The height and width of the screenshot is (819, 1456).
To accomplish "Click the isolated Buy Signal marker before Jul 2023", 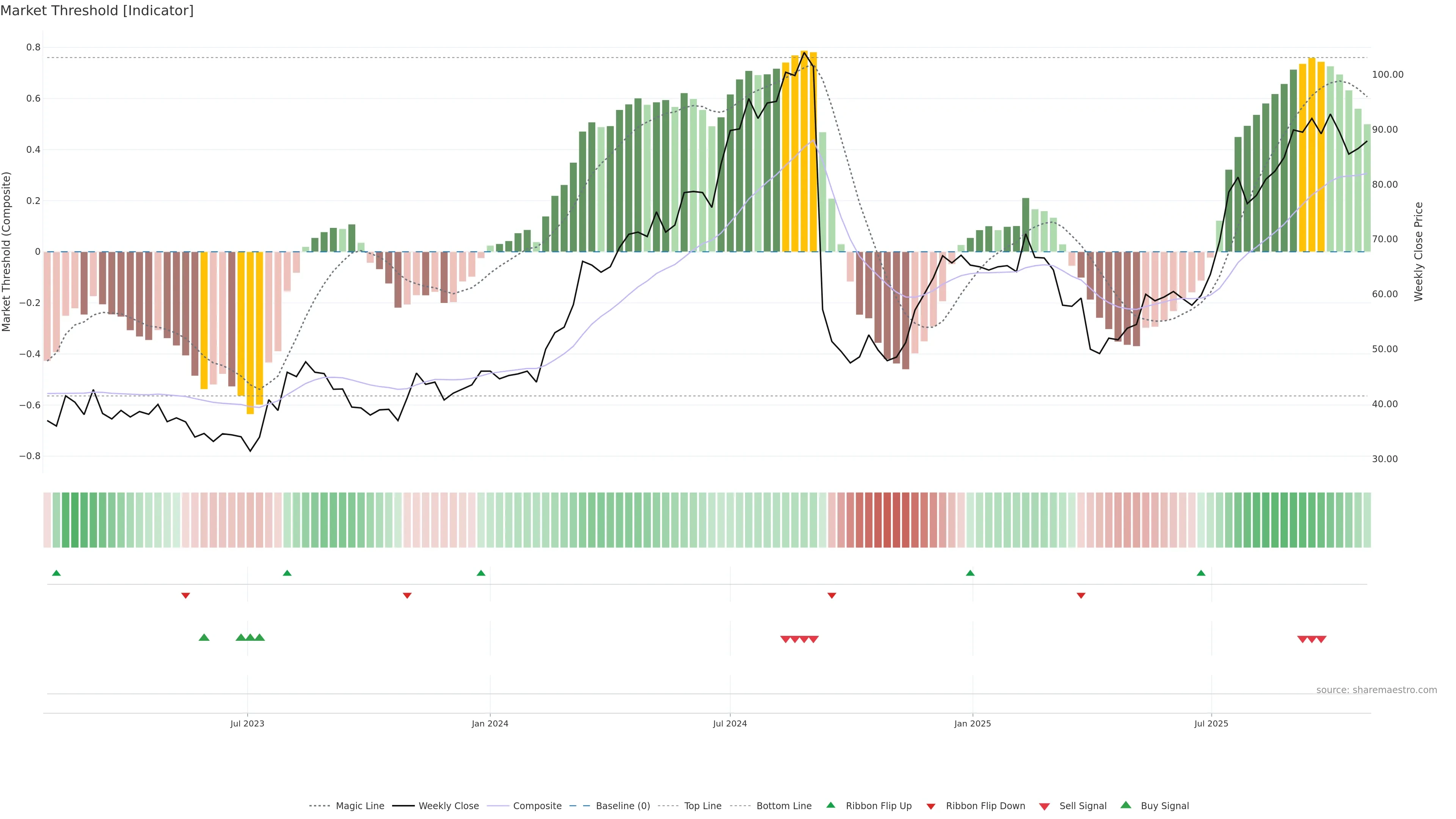I will point(204,637).
